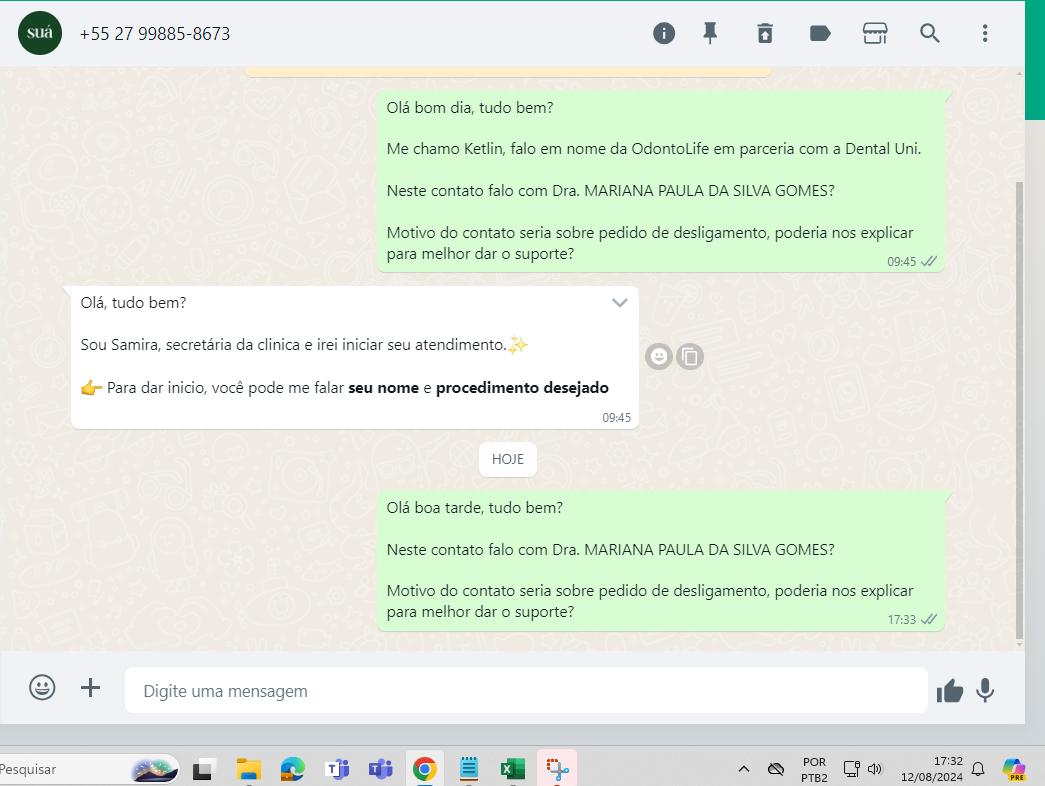
Task: Focus the 'Digite uma mensagem' input field
Action: (525, 691)
